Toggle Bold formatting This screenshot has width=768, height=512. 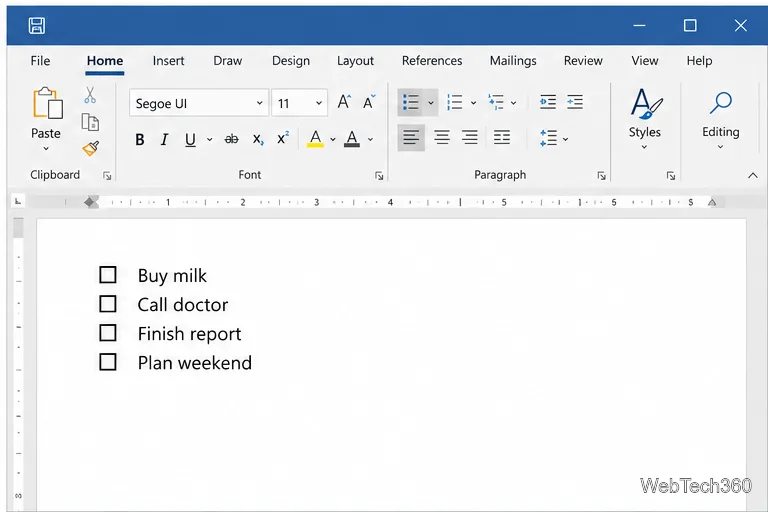click(x=140, y=140)
